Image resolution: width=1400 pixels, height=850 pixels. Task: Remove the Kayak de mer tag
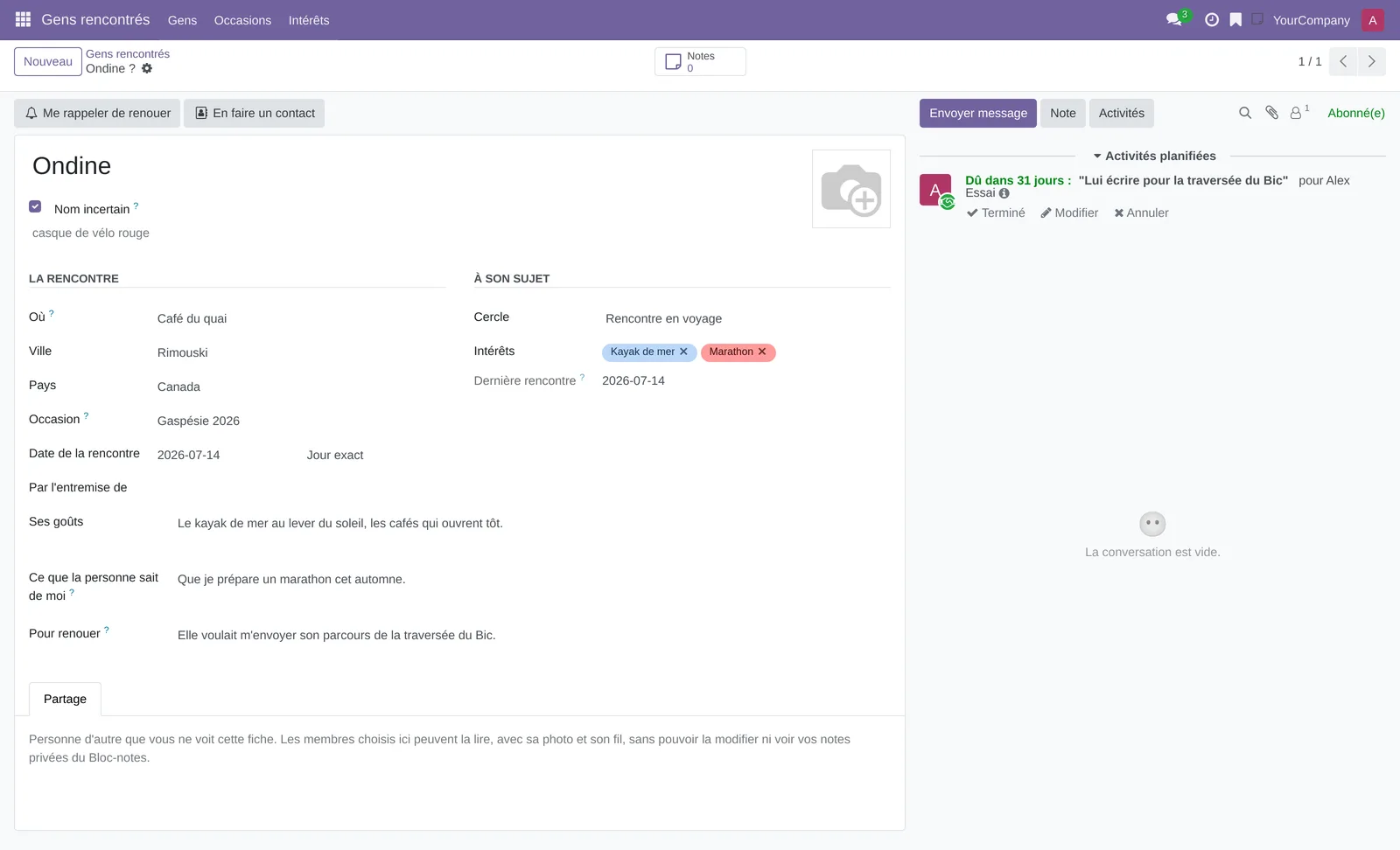[684, 352]
